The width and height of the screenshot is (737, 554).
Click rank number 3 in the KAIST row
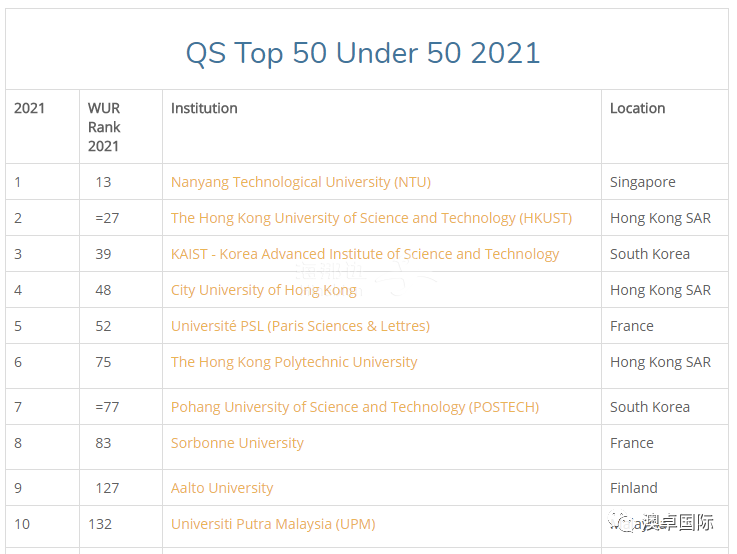tap(18, 254)
